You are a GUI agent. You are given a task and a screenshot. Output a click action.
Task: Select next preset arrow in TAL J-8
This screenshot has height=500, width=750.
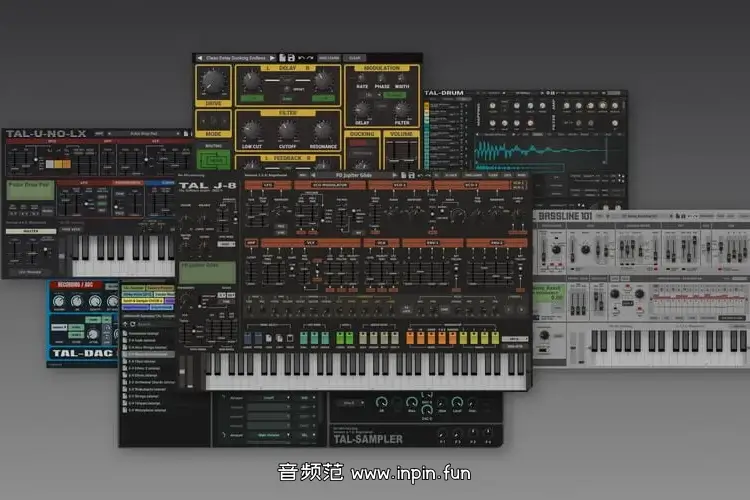394,176
